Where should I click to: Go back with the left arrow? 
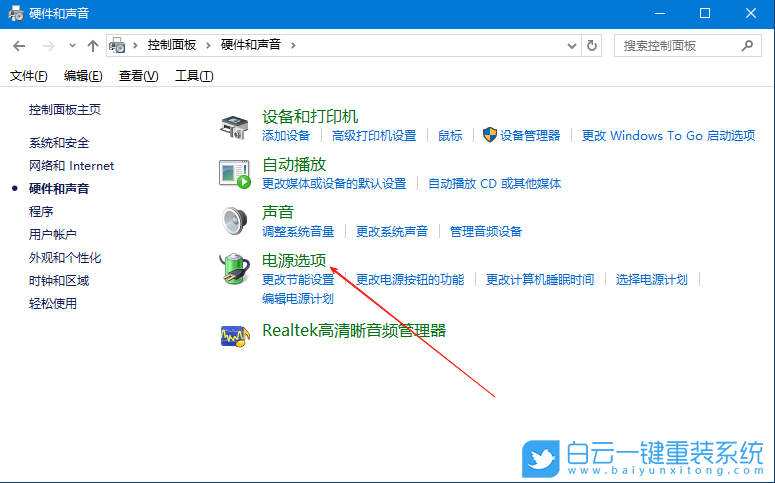[19, 46]
